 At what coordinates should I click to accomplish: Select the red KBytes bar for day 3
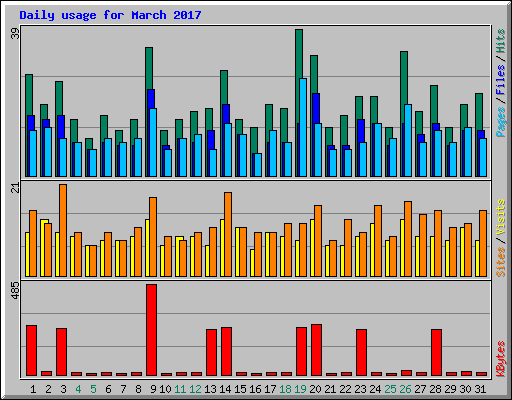pyautogui.click(x=62, y=352)
